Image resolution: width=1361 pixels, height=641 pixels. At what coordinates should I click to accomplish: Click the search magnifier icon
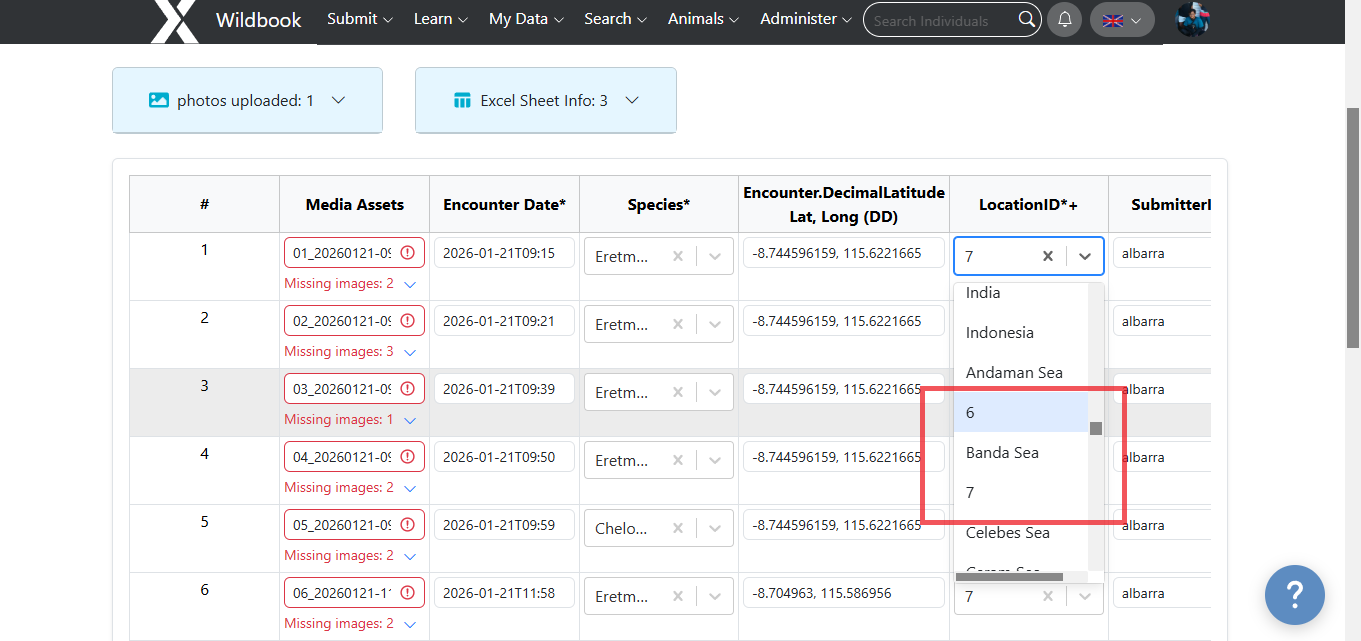pyautogui.click(x=1026, y=20)
